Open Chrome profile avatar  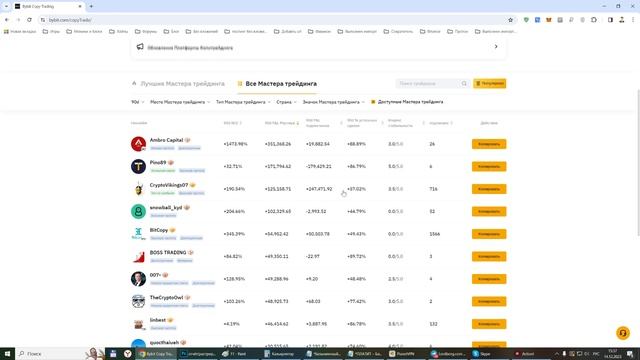click(622, 20)
